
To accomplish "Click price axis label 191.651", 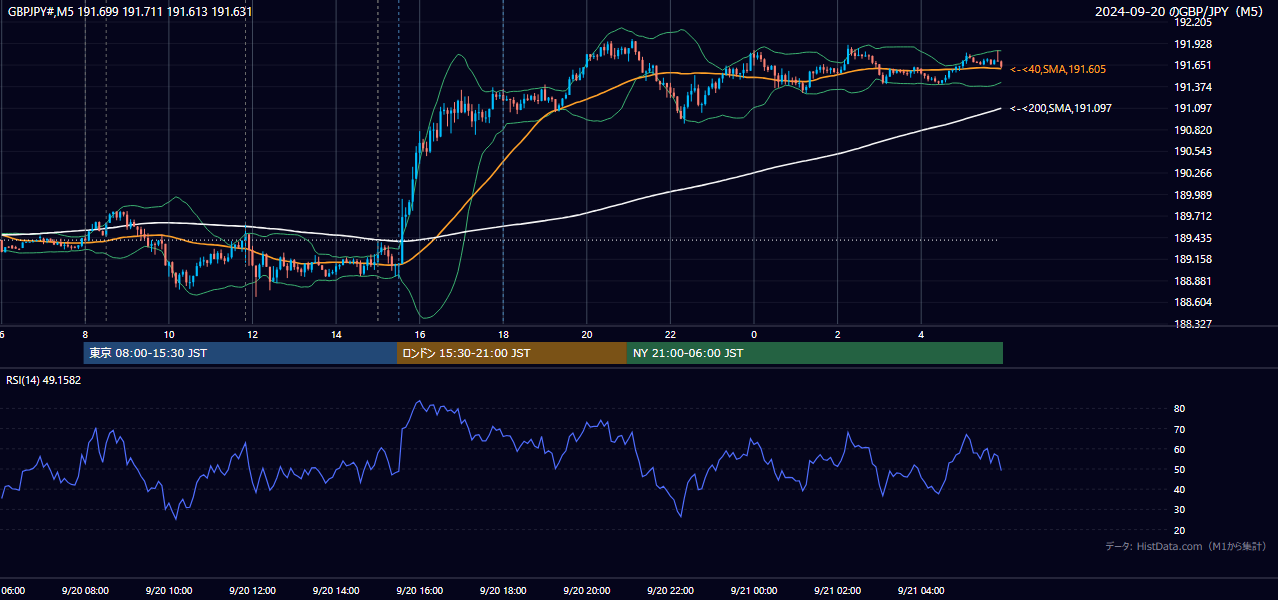I will (1193, 65).
